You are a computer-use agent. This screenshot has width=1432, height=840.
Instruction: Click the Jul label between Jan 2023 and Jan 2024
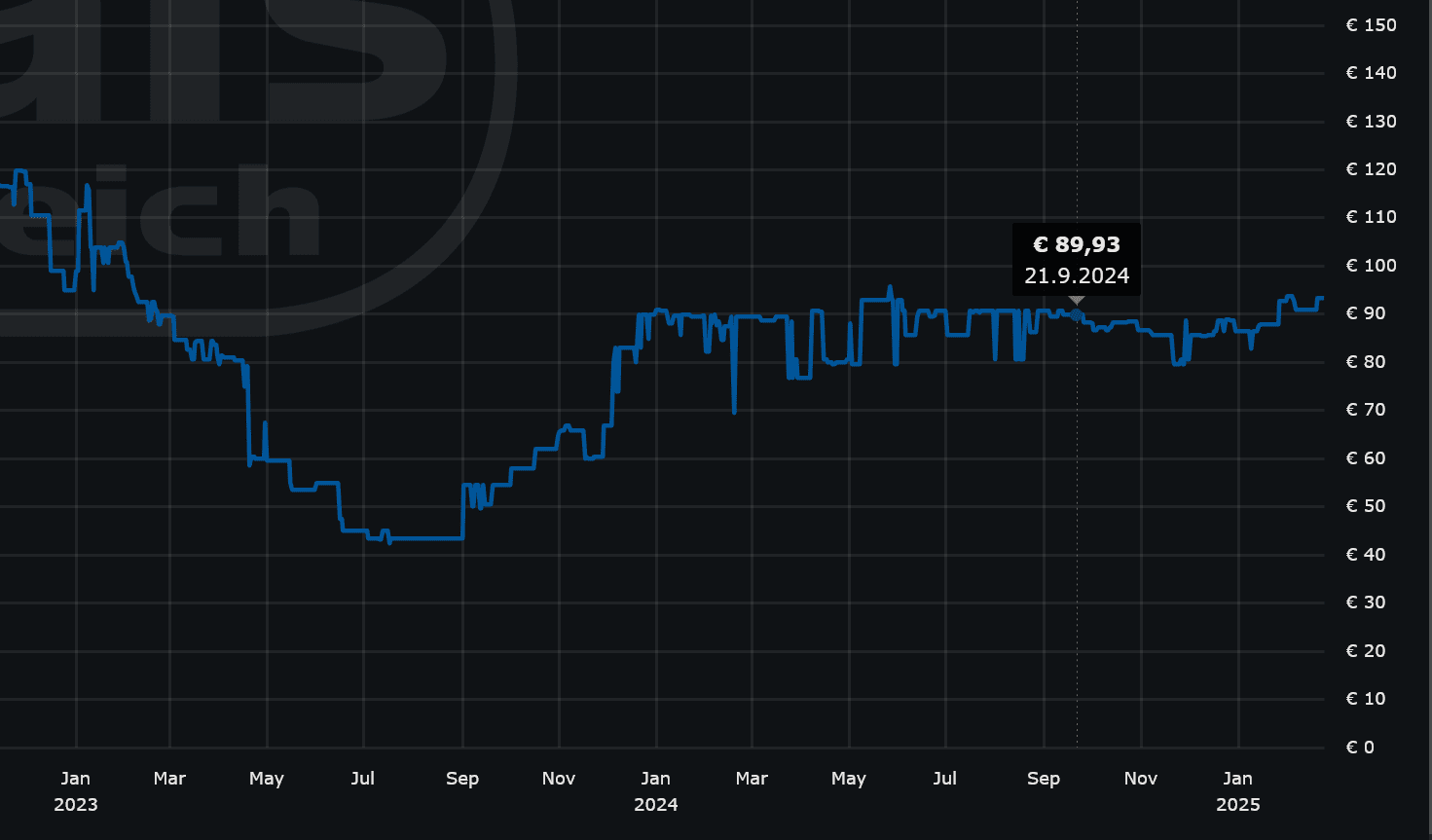tap(363, 779)
